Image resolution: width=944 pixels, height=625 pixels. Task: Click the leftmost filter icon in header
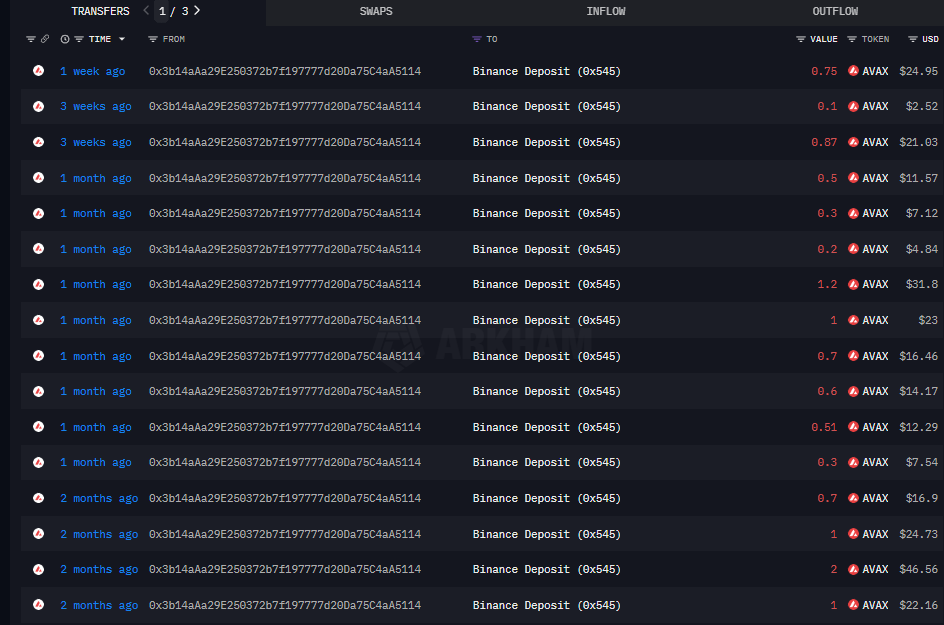(30, 39)
